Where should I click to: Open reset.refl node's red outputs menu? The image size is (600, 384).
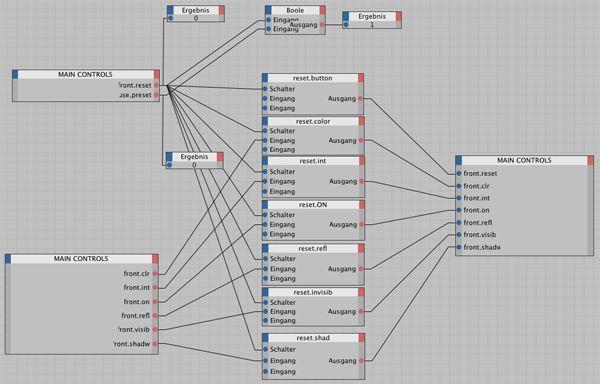tap(361, 249)
